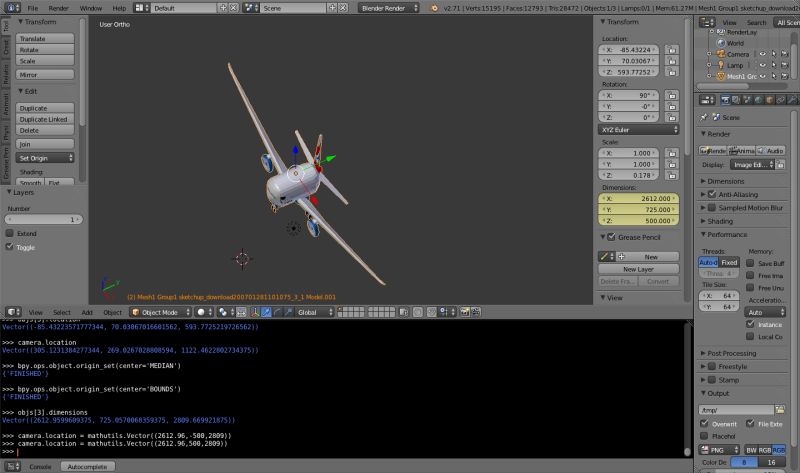The image size is (800, 473).
Task: Open the Render menu
Action: tap(58, 8)
